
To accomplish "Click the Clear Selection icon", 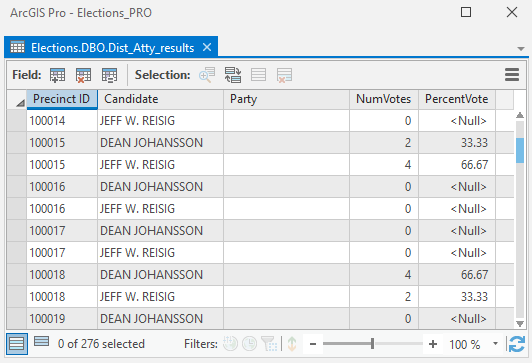I will coord(259,75).
